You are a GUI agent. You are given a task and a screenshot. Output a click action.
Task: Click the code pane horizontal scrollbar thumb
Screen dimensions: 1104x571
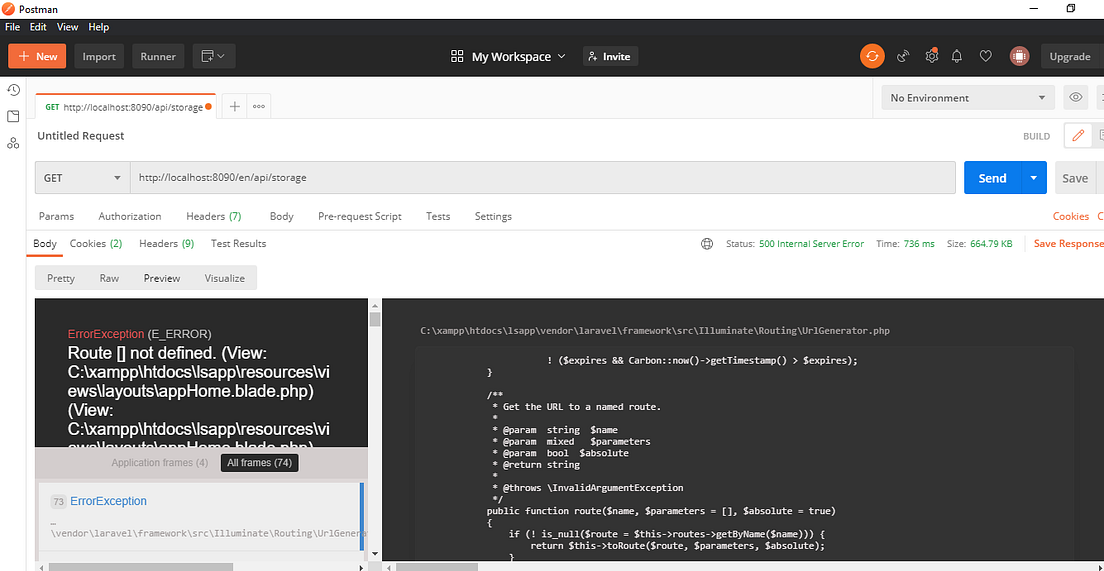point(437,566)
